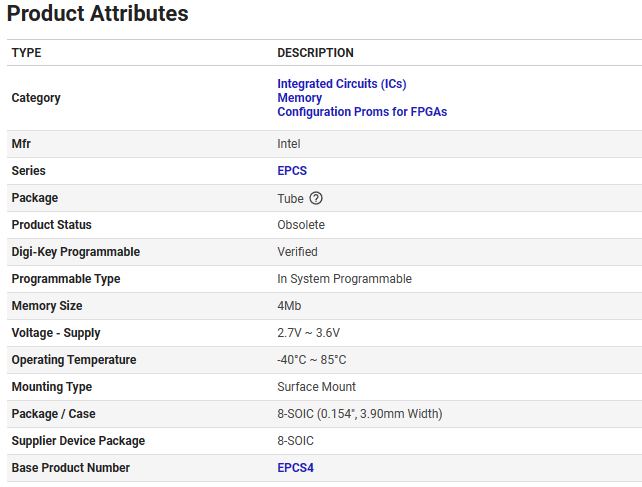Click the Surface Mount value
Viewport: 642px width, 487px height.
(x=316, y=387)
